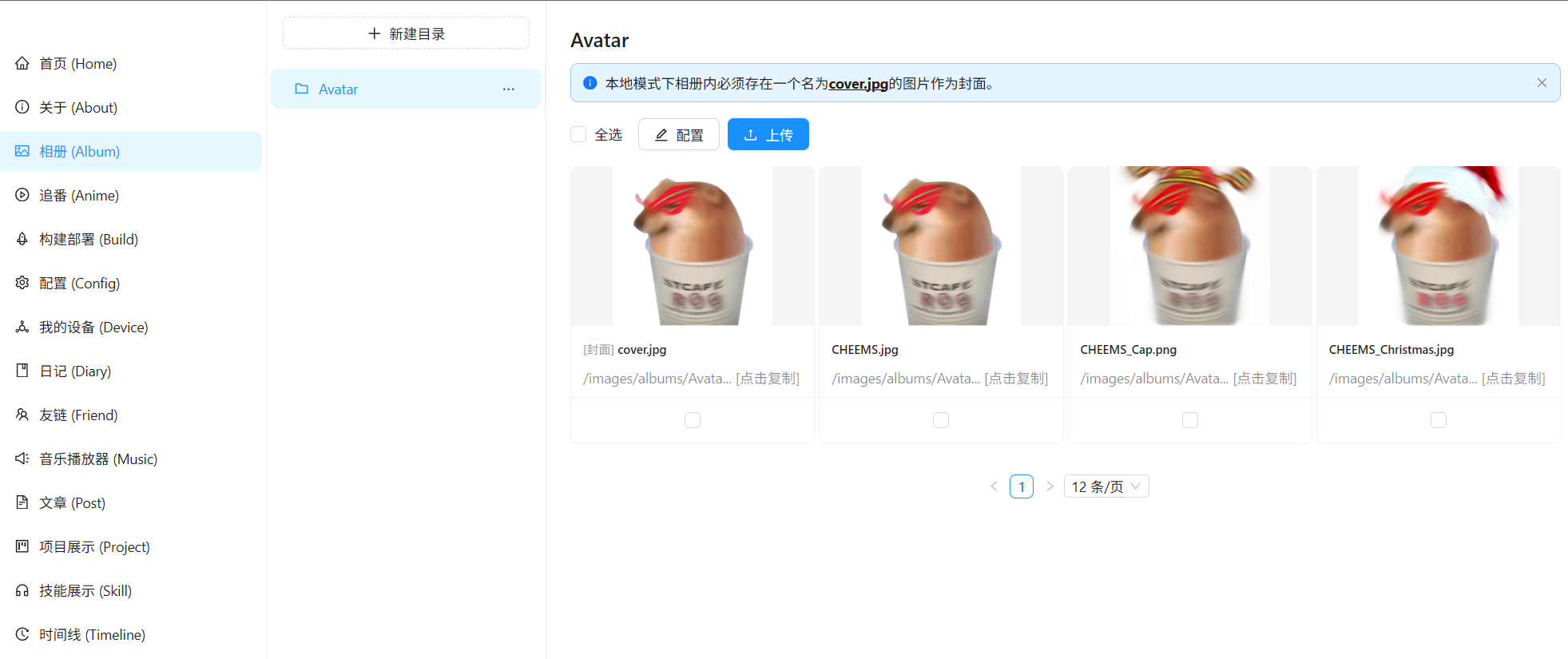Click the 配置 configure button in toolbar
The height and width of the screenshot is (659, 1568).
[679, 134]
